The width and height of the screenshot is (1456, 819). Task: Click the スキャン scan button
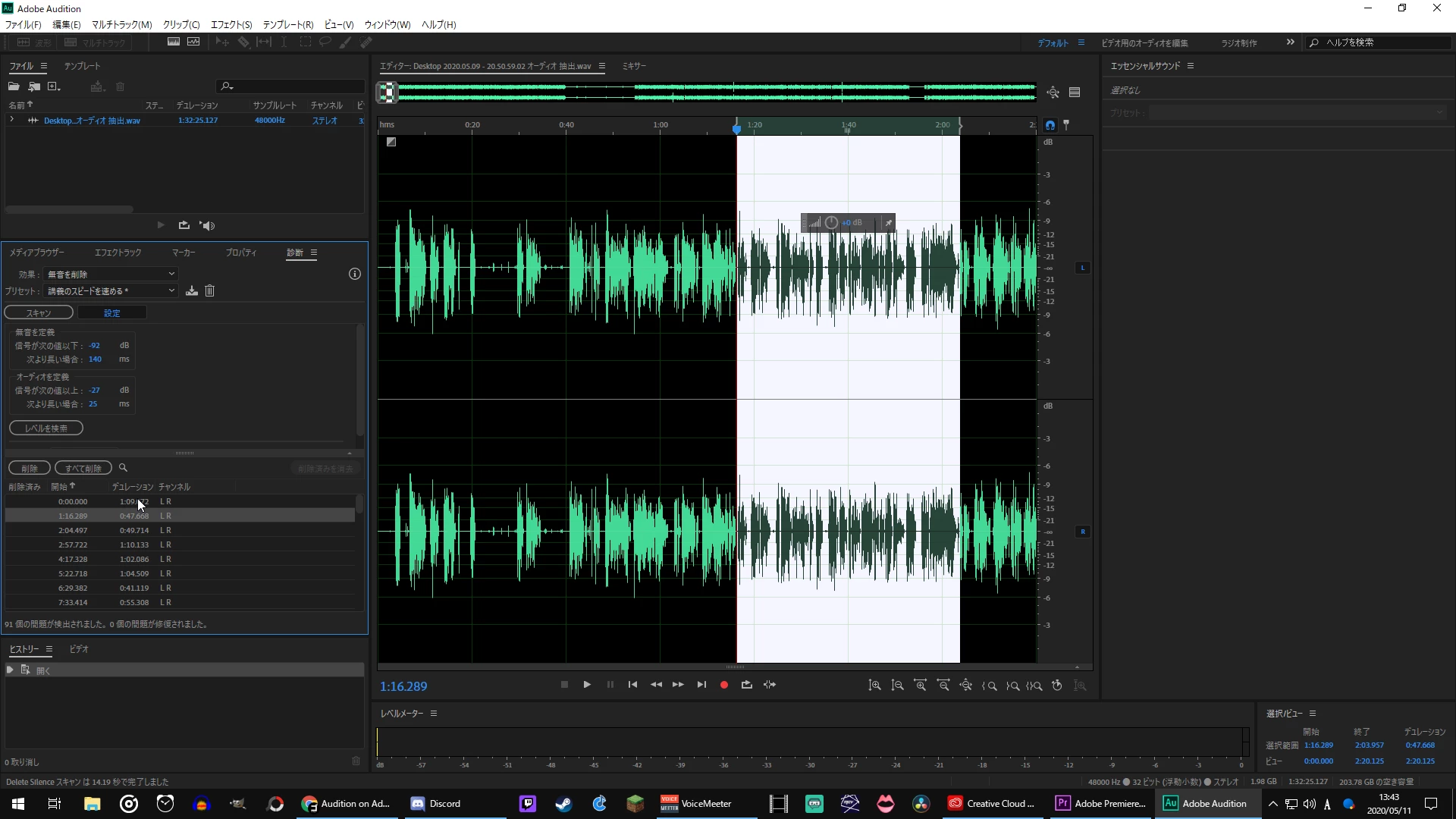click(39, 313)
